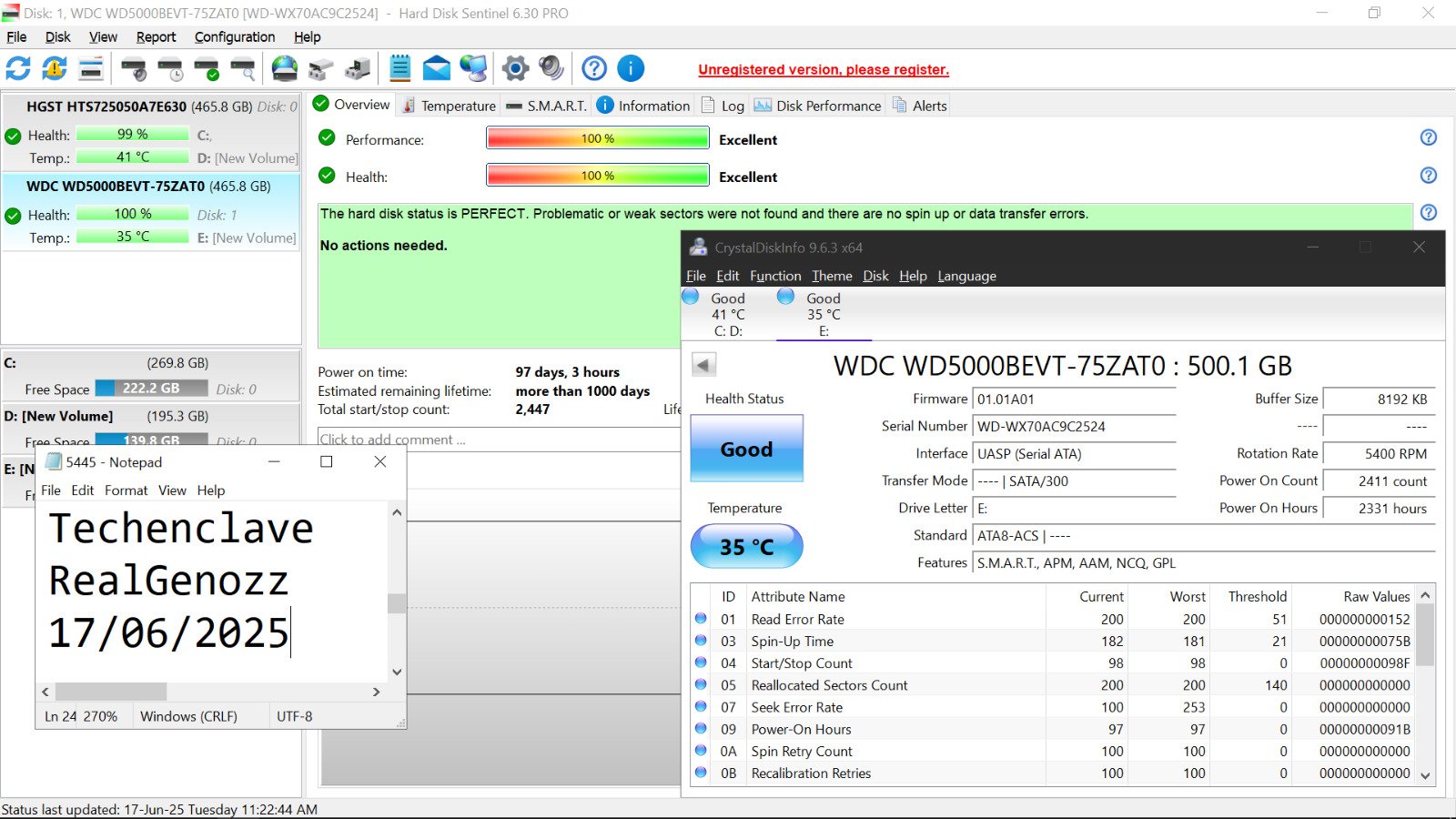Click the C: partition free space bar
The width and height of the screenshot is (1456, 819).
click(x=151, y=389)
